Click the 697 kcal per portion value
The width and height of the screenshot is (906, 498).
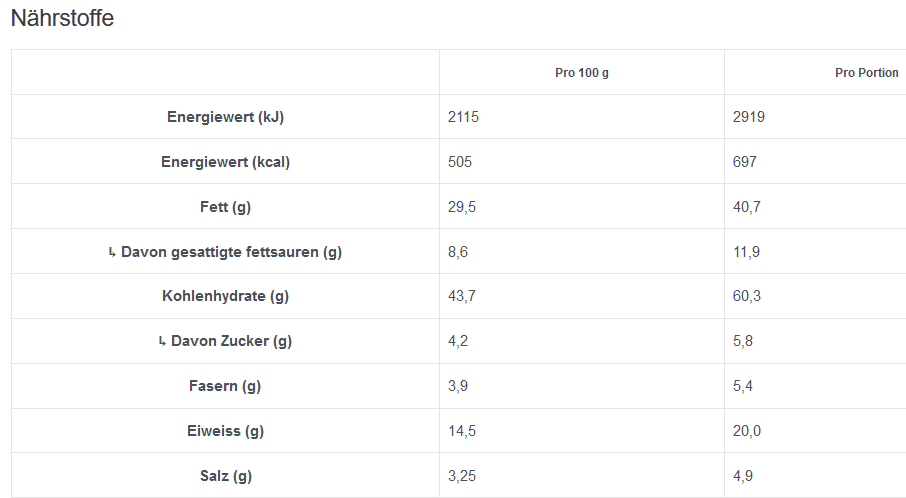click(745, 162)
